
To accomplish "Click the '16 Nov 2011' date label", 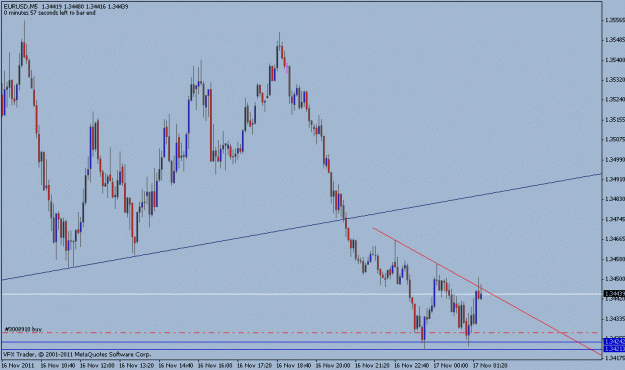I will point(17,365).
